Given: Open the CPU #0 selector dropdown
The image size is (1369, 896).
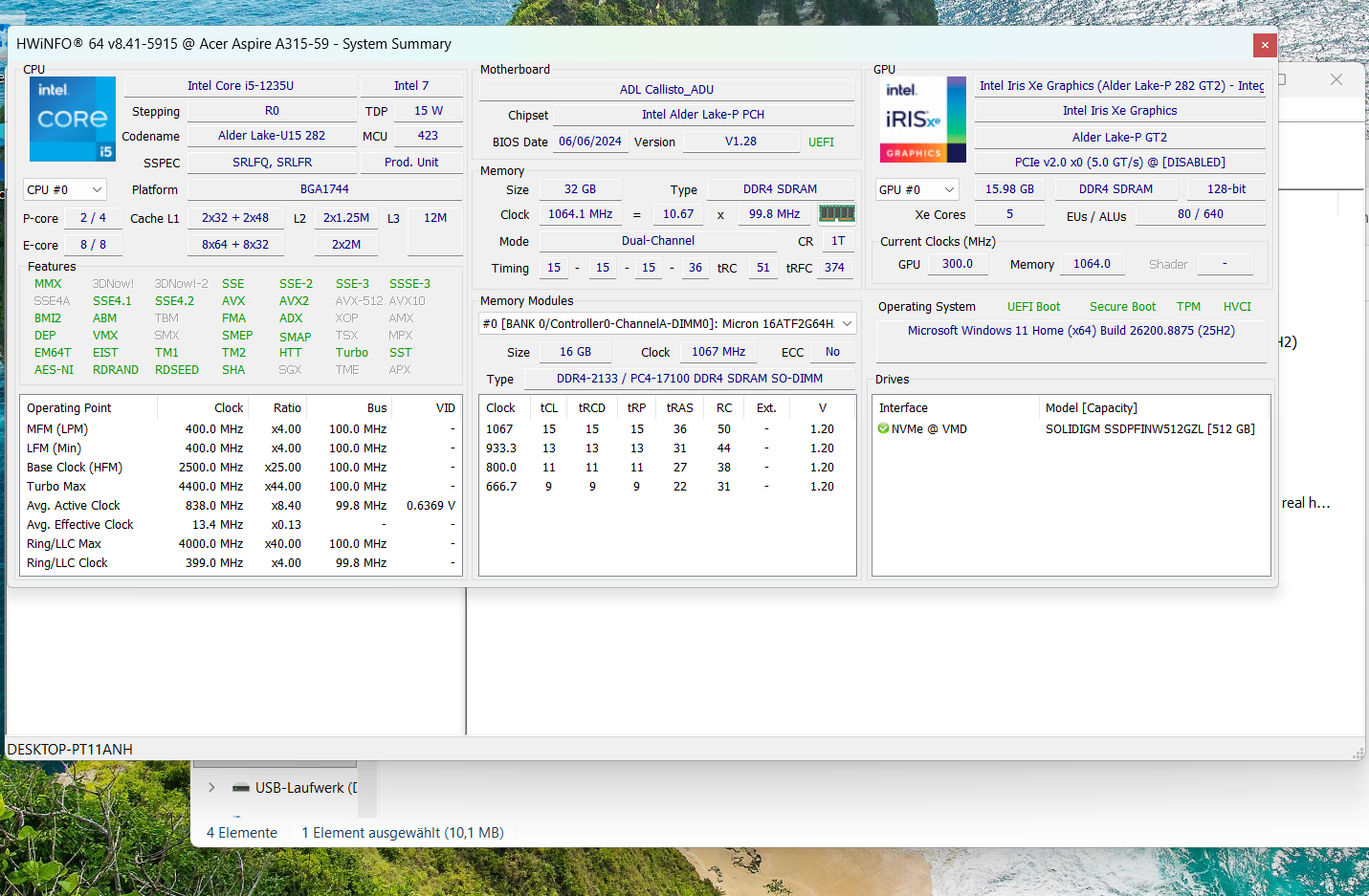Looking at the screenshot, I should (64, 189).
